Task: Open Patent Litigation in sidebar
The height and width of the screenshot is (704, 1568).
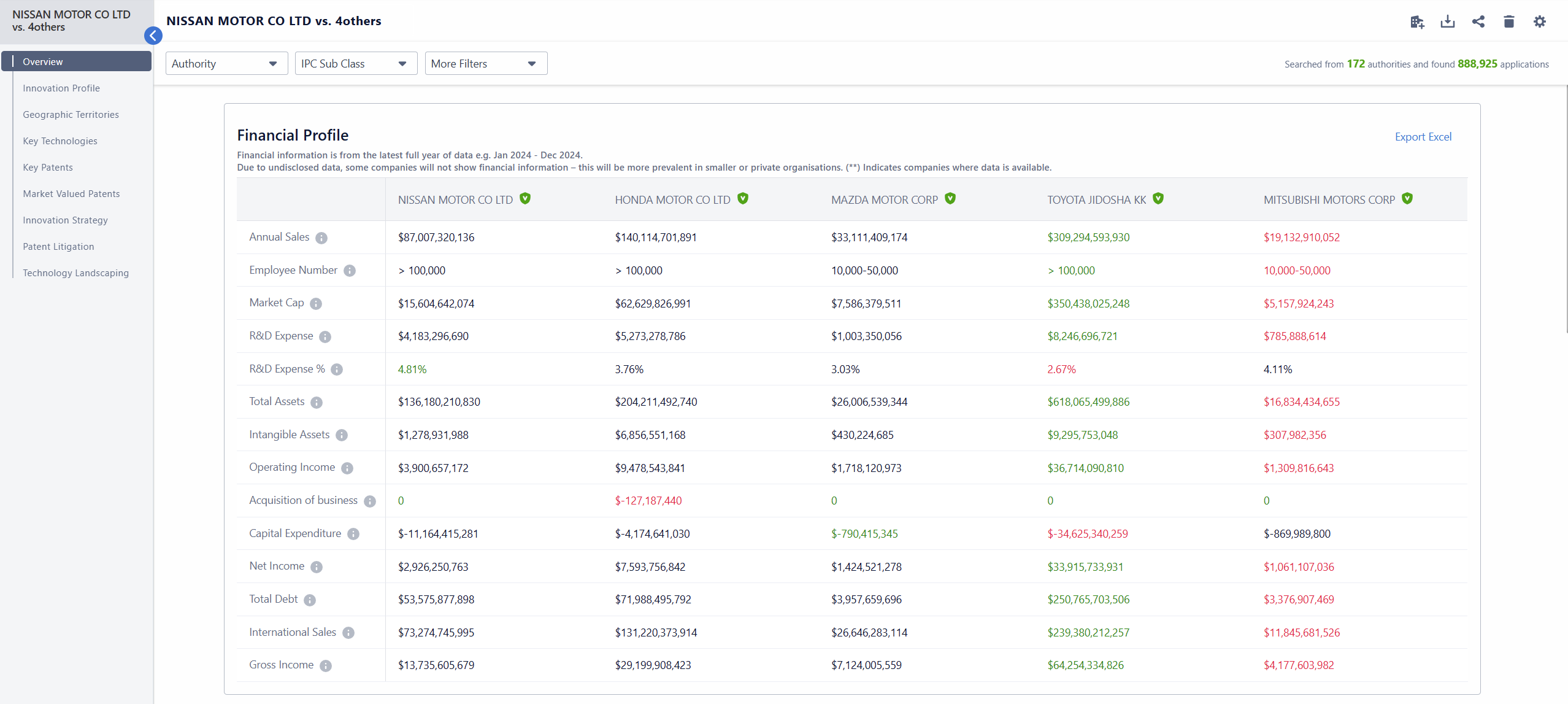Action: (x=58, y=247)
